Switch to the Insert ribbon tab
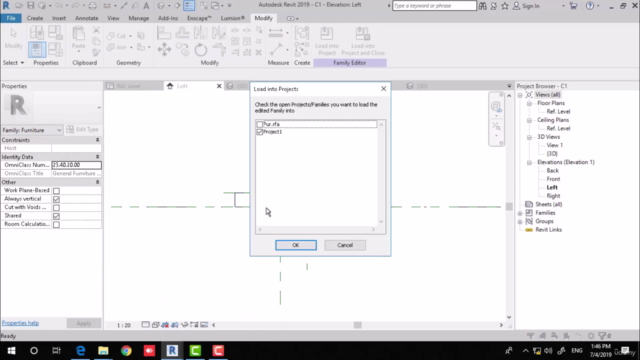Image resolution: width=640 pixels, height=360 pixels. [59, 18]
